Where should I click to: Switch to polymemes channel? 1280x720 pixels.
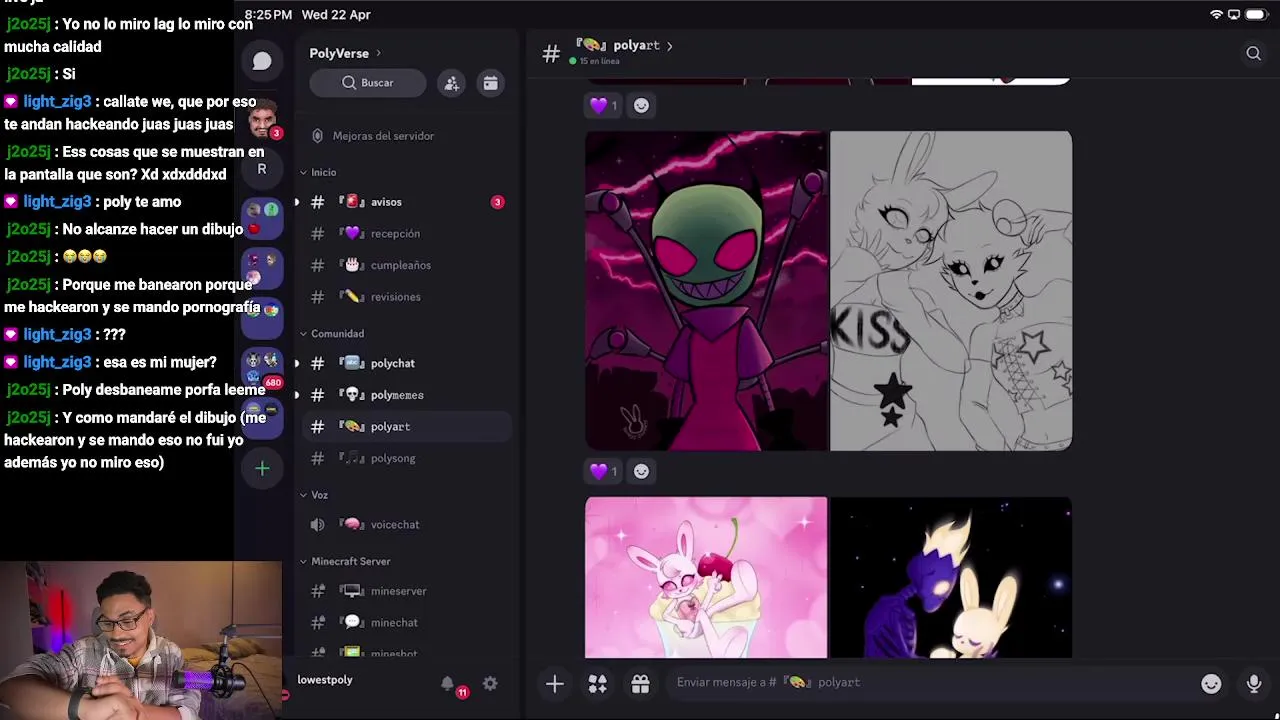coord(407,395)
